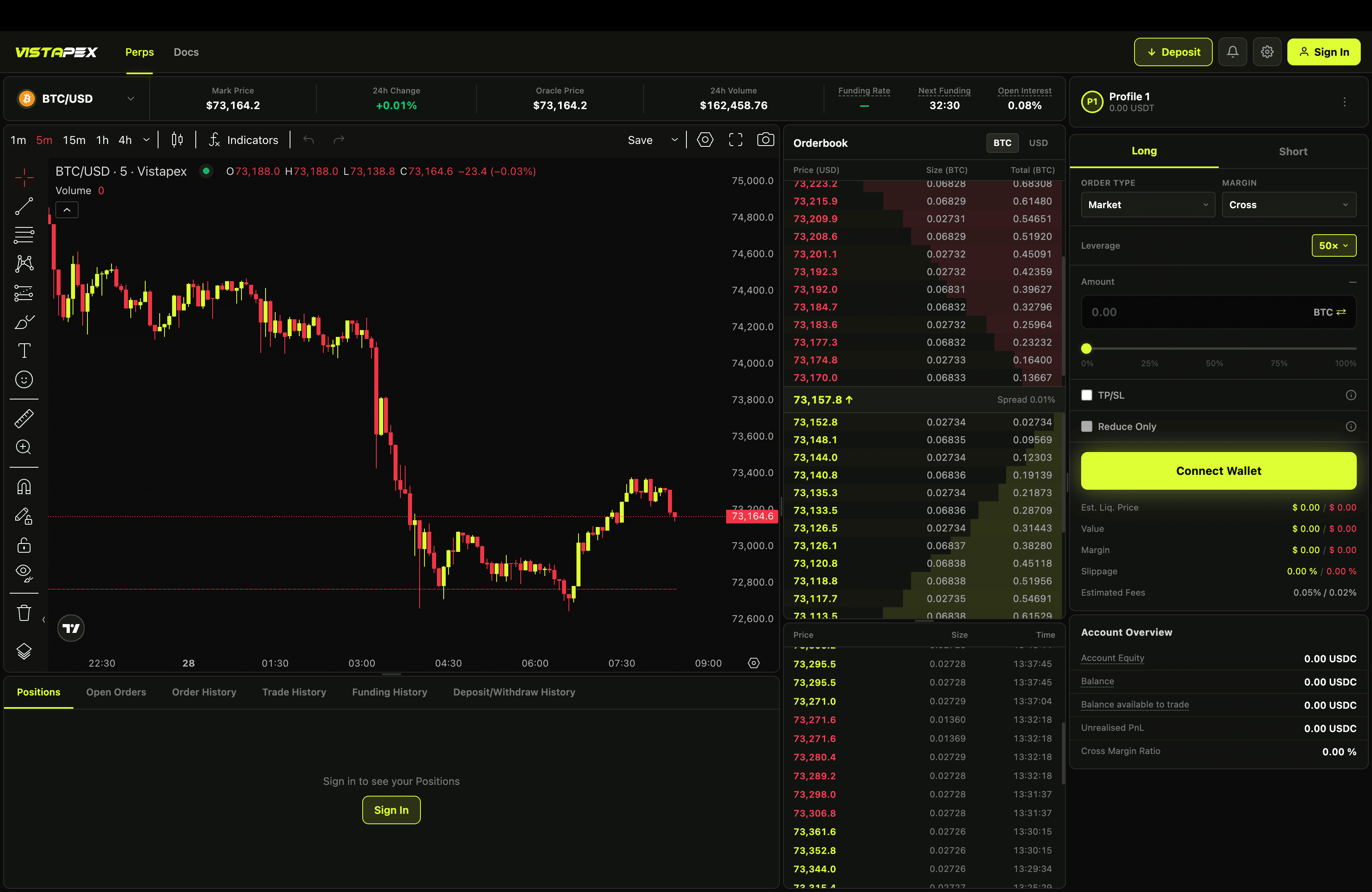Open Deposit/Withdraw History tab
Screen dimensions: 1372x892
tap(514, 692)
